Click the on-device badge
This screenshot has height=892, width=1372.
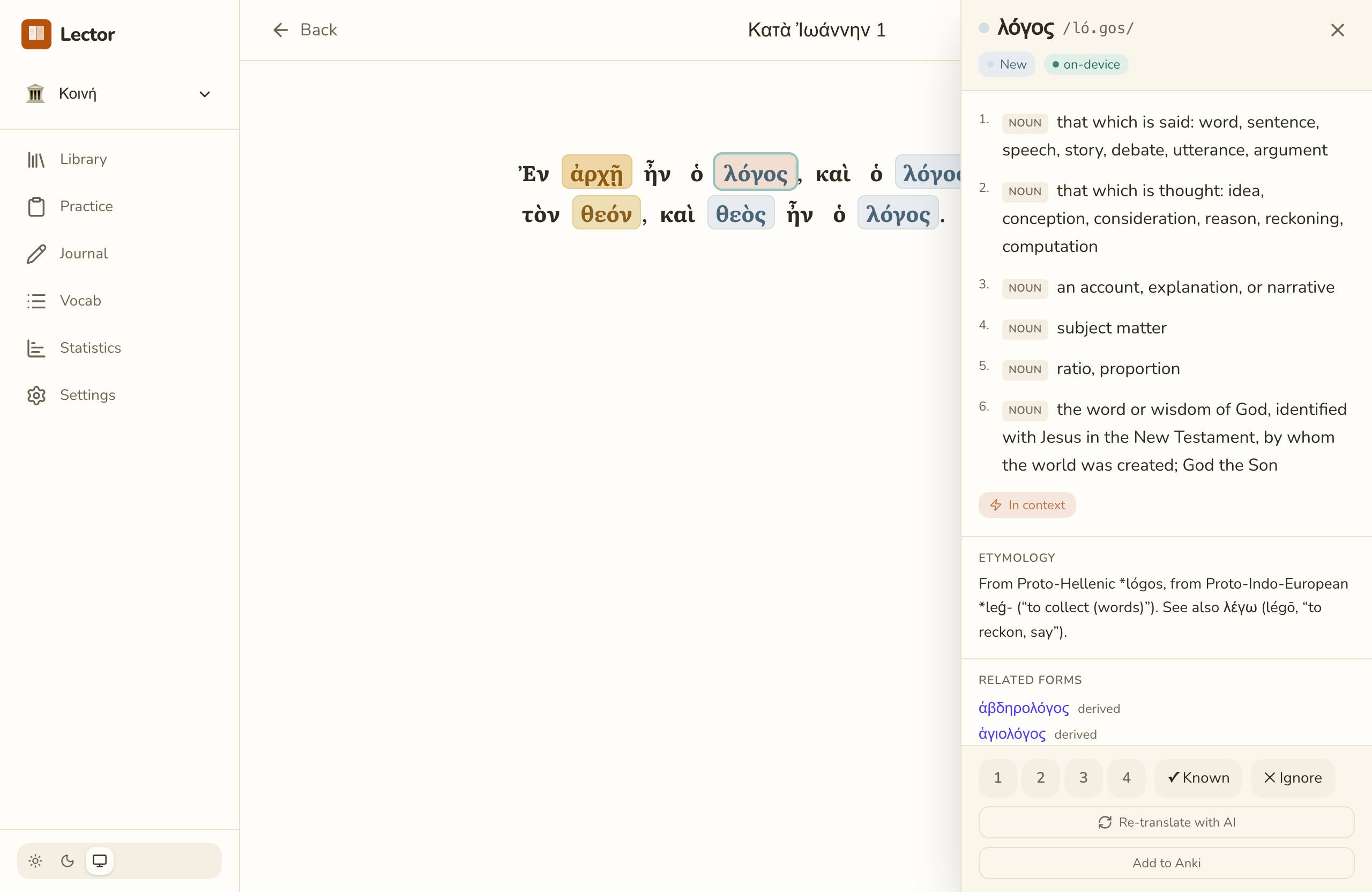click(x=1086, y=64)
